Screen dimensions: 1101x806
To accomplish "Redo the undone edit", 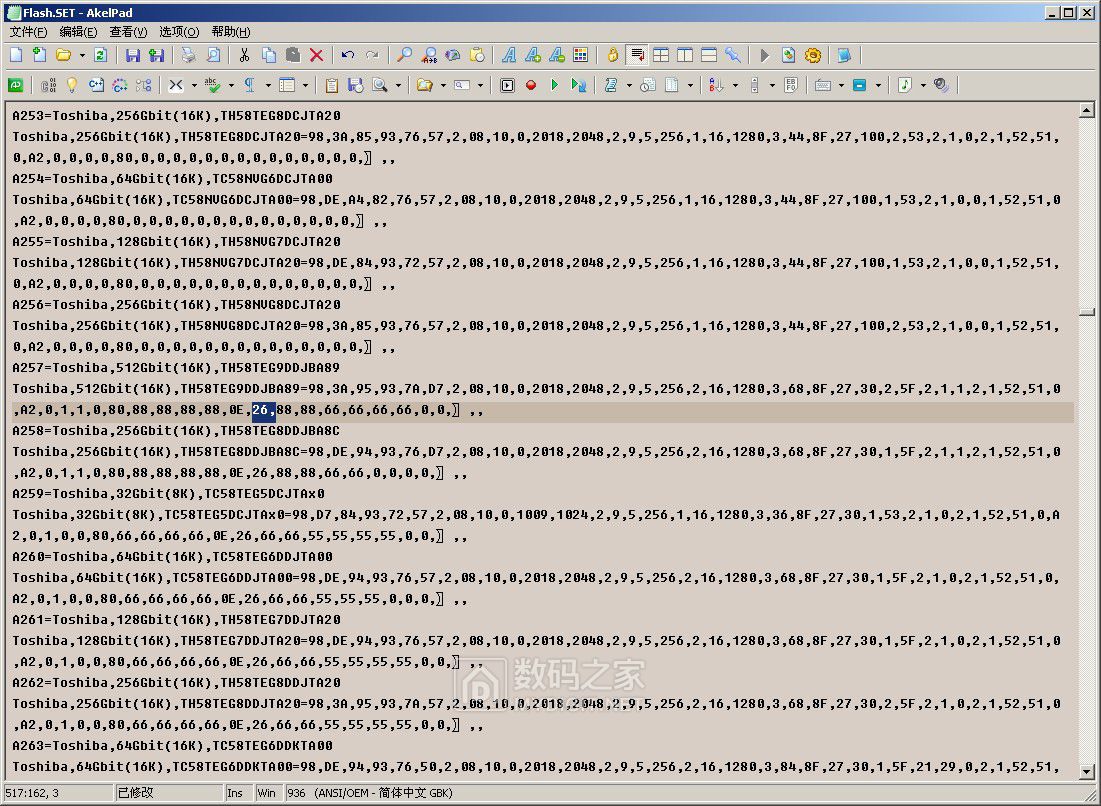I will [x=372, y=55].
